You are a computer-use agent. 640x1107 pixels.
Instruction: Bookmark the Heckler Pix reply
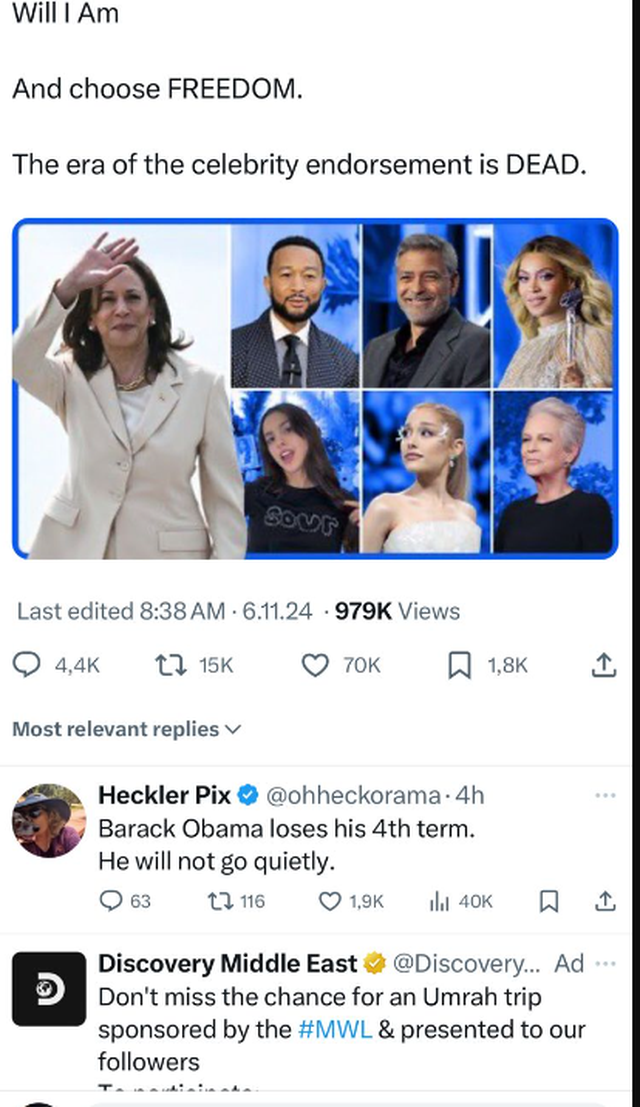coord(549,901)
